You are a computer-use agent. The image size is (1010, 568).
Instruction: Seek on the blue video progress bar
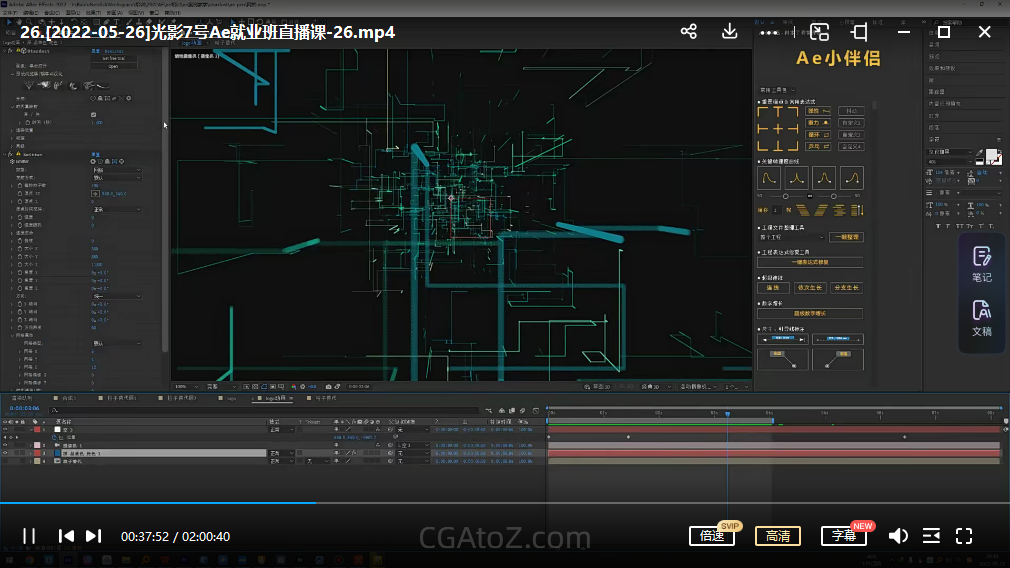click(200, 503)
